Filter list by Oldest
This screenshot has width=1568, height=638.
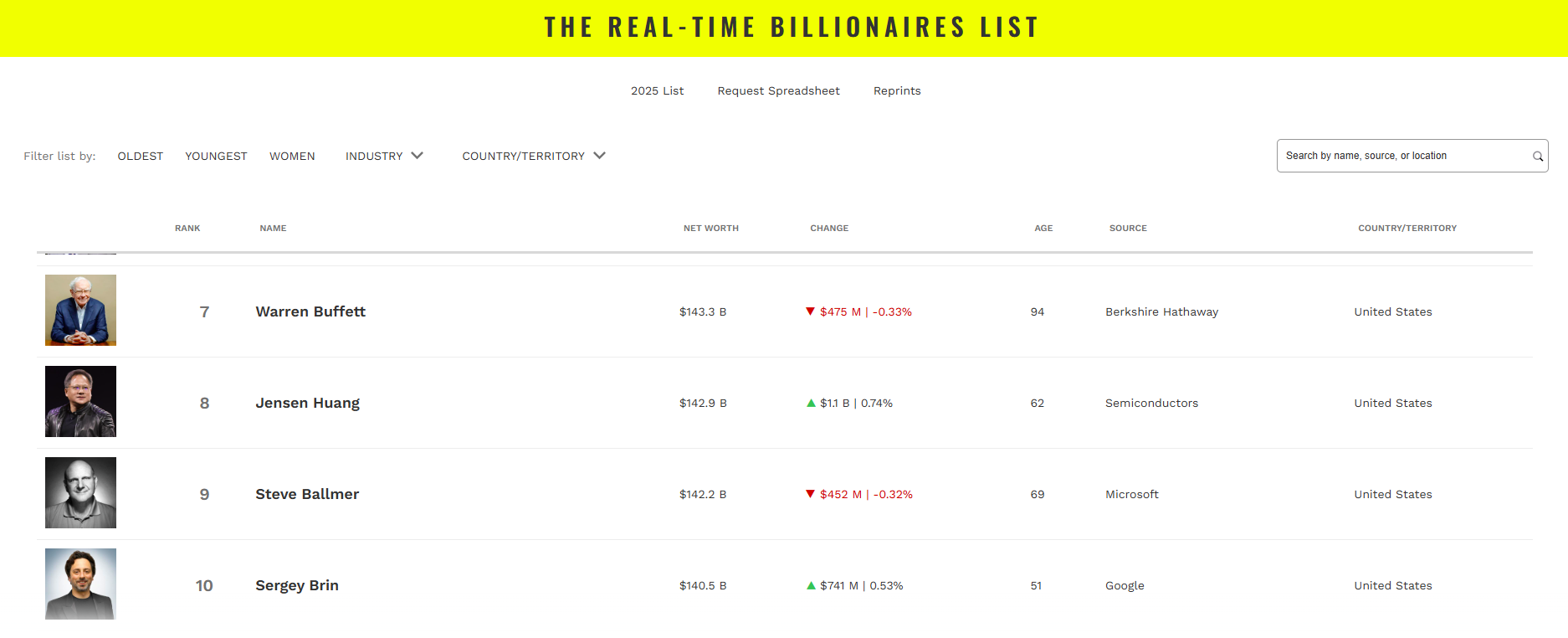(x=141, y=157)
